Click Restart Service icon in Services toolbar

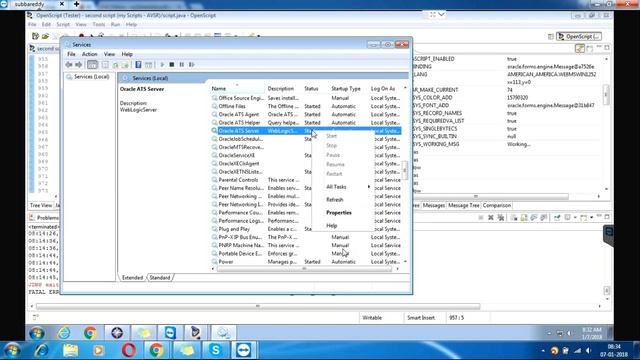tap(191, 64)
